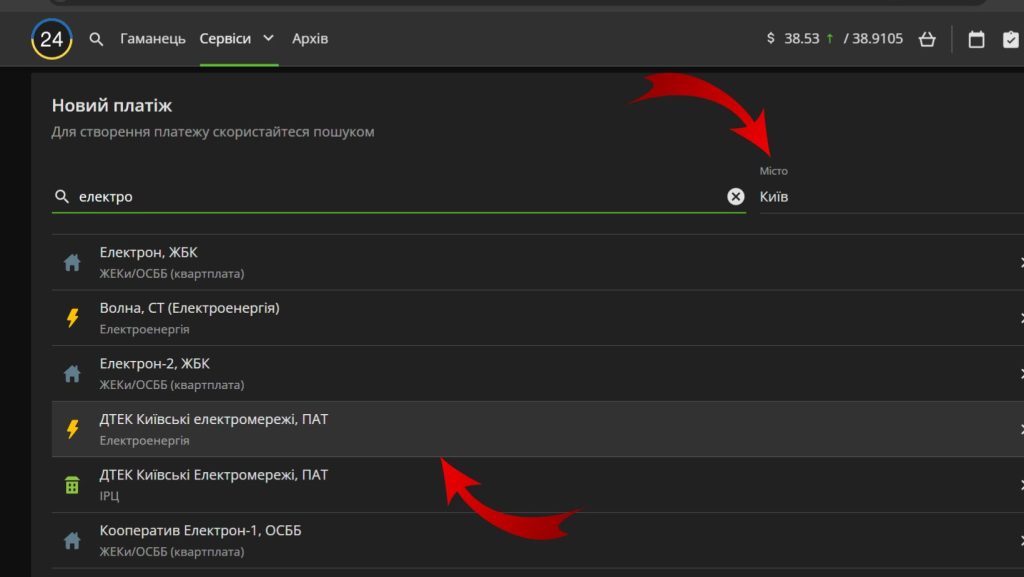Viewport: 1024px width, 577px height.
Task: Click magnifier icon inside payment search field
Action: pos(62,196)
